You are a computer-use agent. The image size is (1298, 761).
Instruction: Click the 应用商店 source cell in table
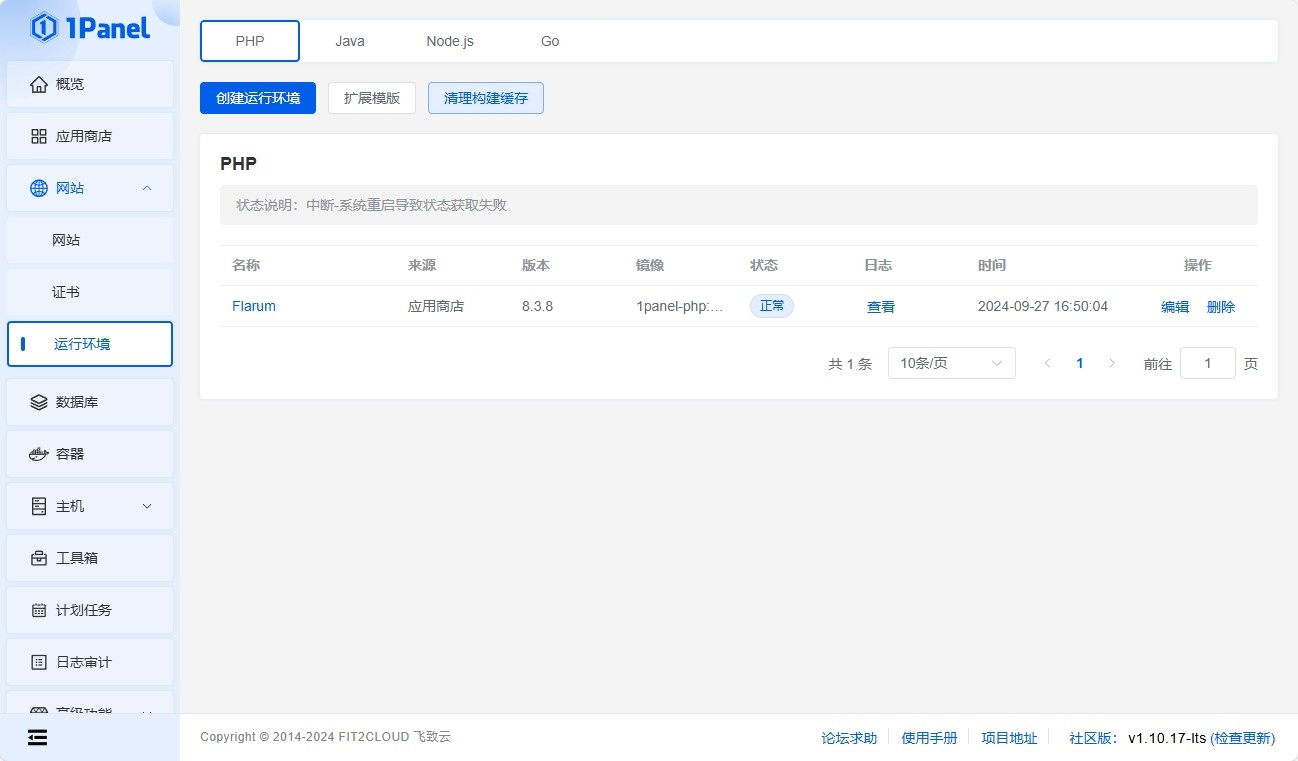(436, 306)
